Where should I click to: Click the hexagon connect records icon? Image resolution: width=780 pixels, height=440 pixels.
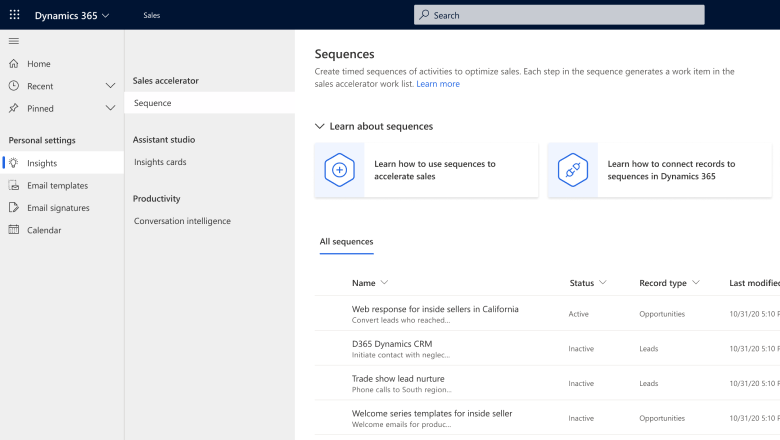(x=573, y=170)
